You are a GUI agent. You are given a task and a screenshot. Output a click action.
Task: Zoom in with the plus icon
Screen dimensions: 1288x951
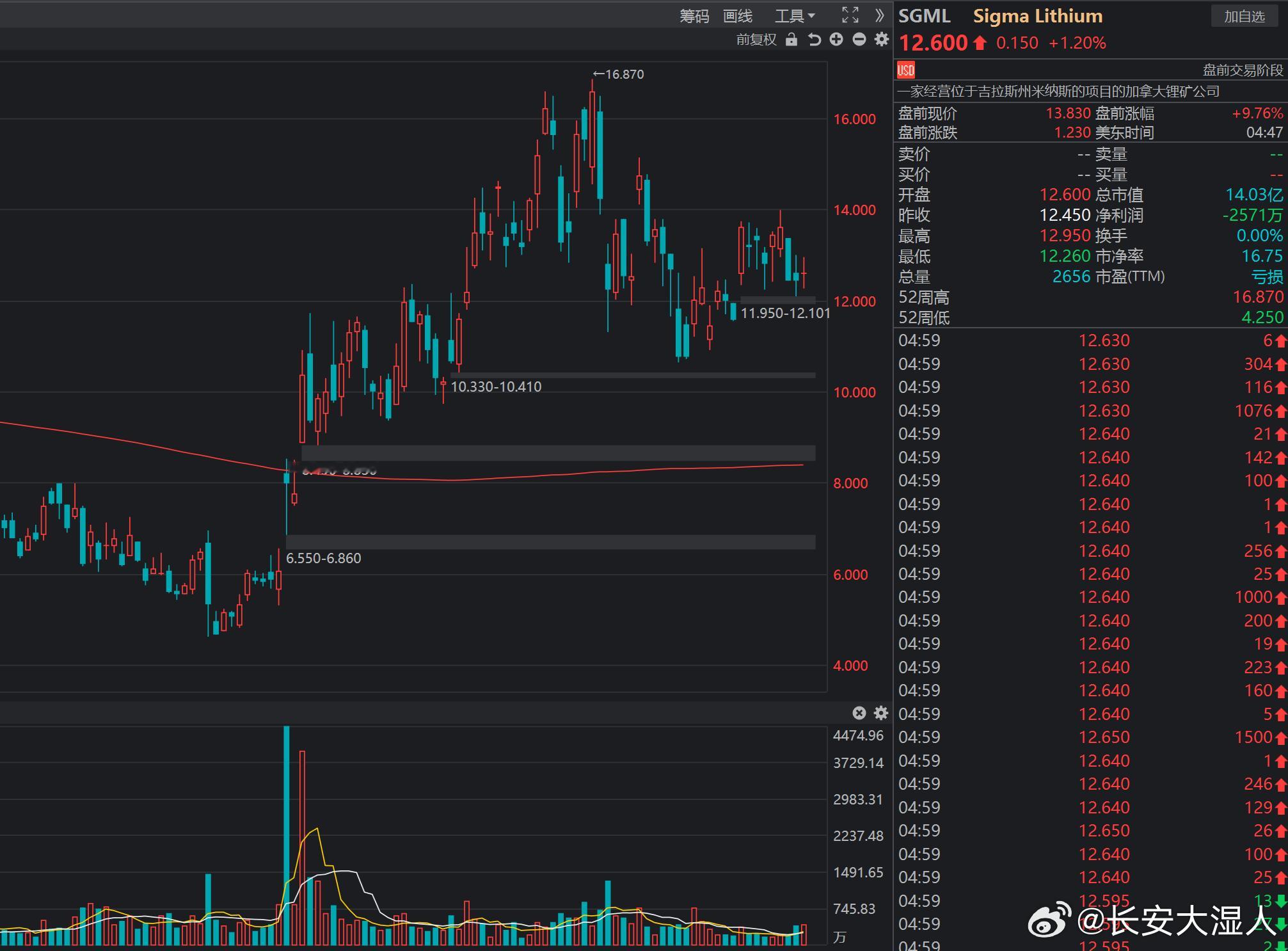[x=836, y=40]
